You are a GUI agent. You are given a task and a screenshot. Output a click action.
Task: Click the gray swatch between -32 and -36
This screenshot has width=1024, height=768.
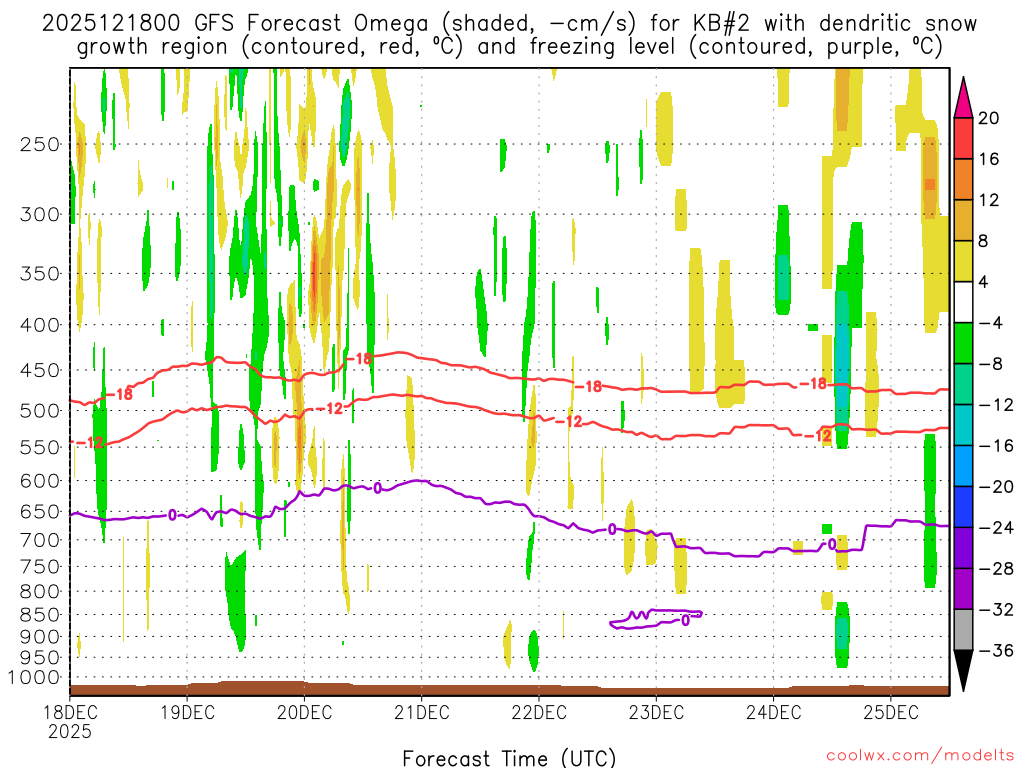(x=963, y=630)
